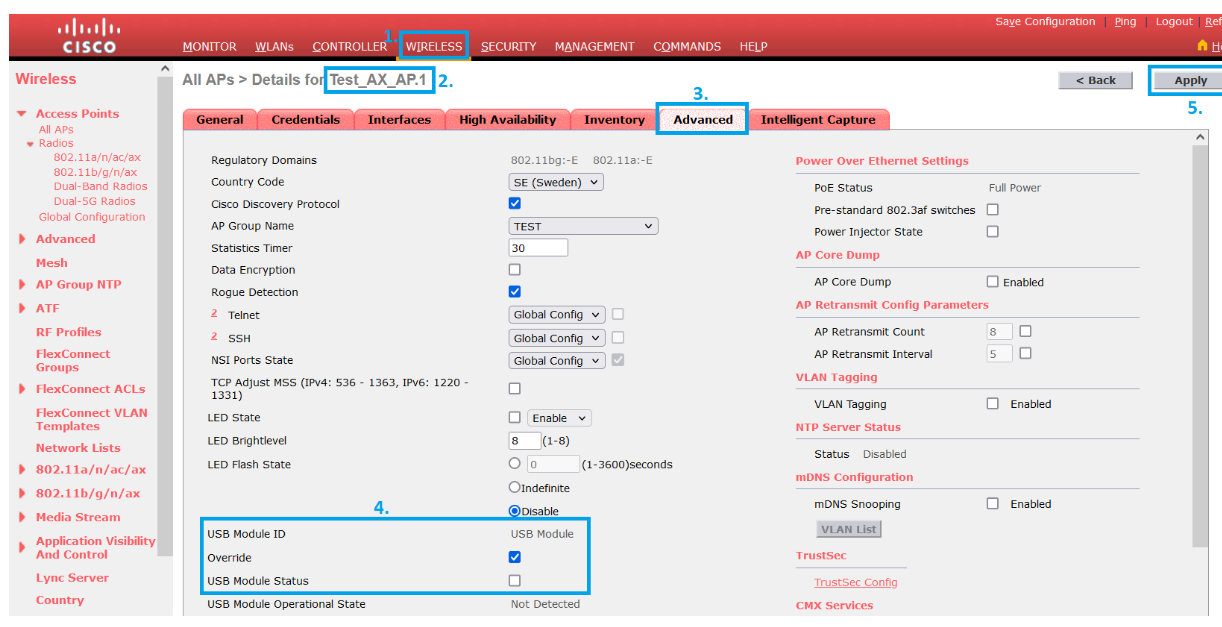Open the MONITOR menu
Viewport: 1222px width, 627px height.
click(210, 47)
